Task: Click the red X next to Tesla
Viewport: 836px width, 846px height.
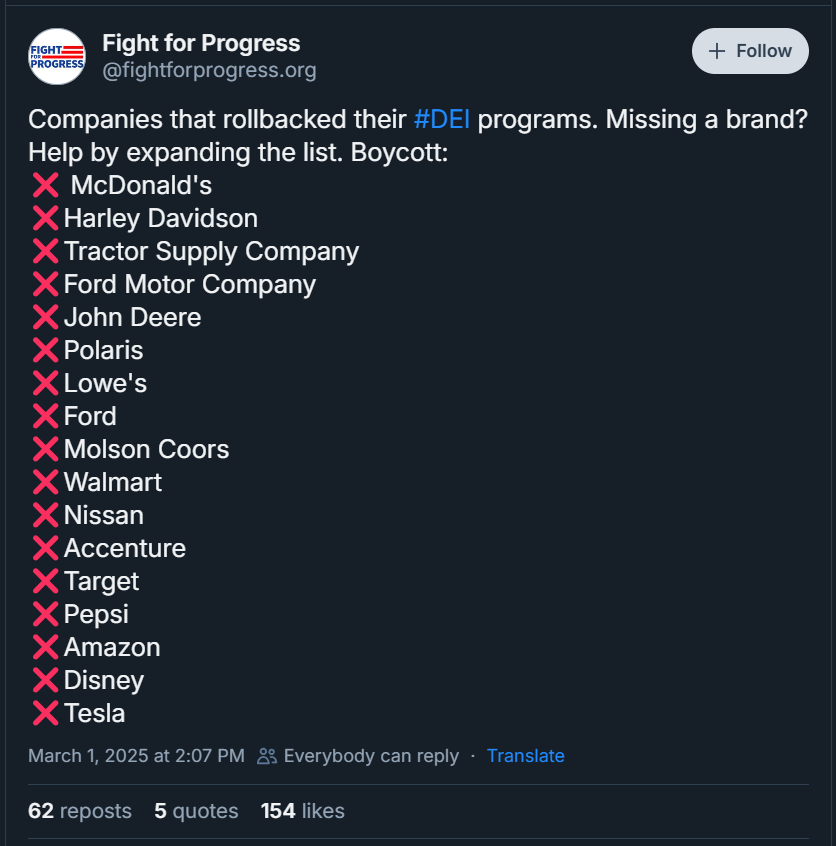Action: (45, 713)
